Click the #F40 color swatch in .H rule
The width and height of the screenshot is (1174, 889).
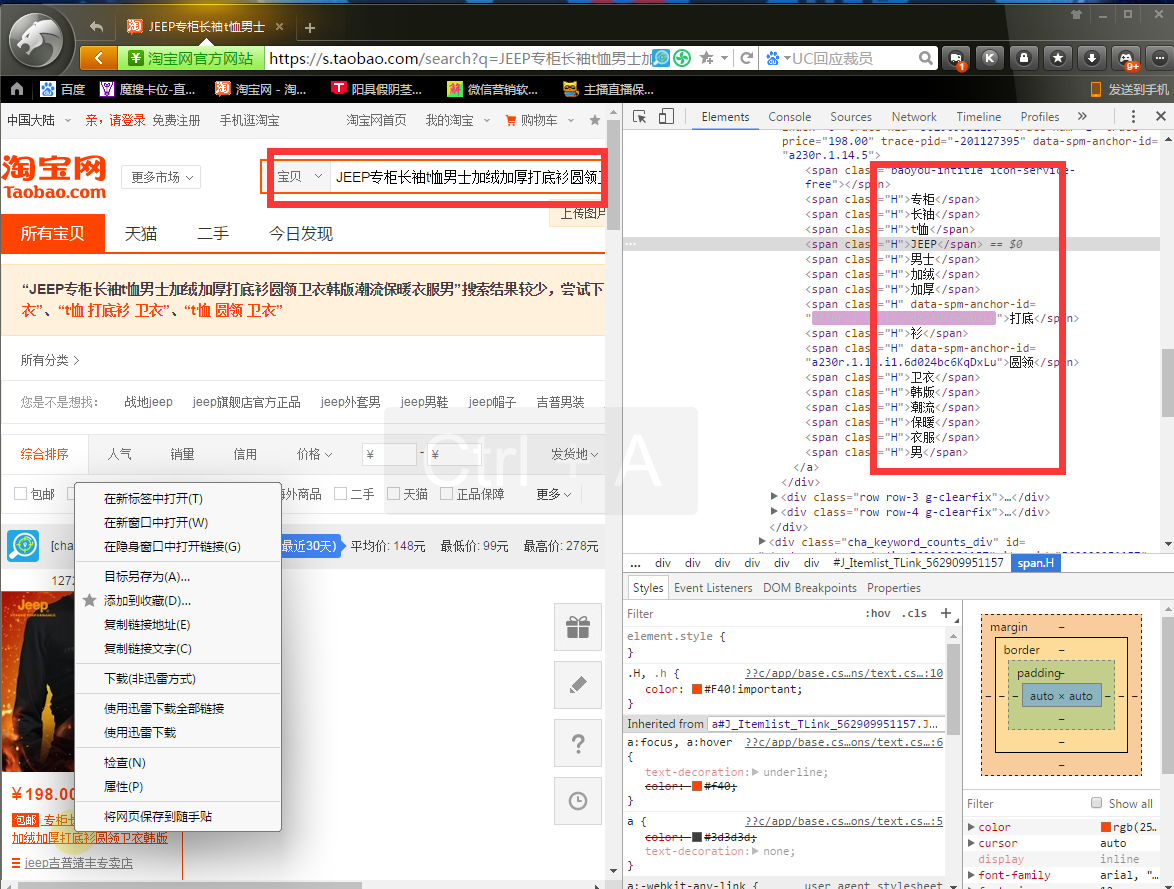pos(696,689)
